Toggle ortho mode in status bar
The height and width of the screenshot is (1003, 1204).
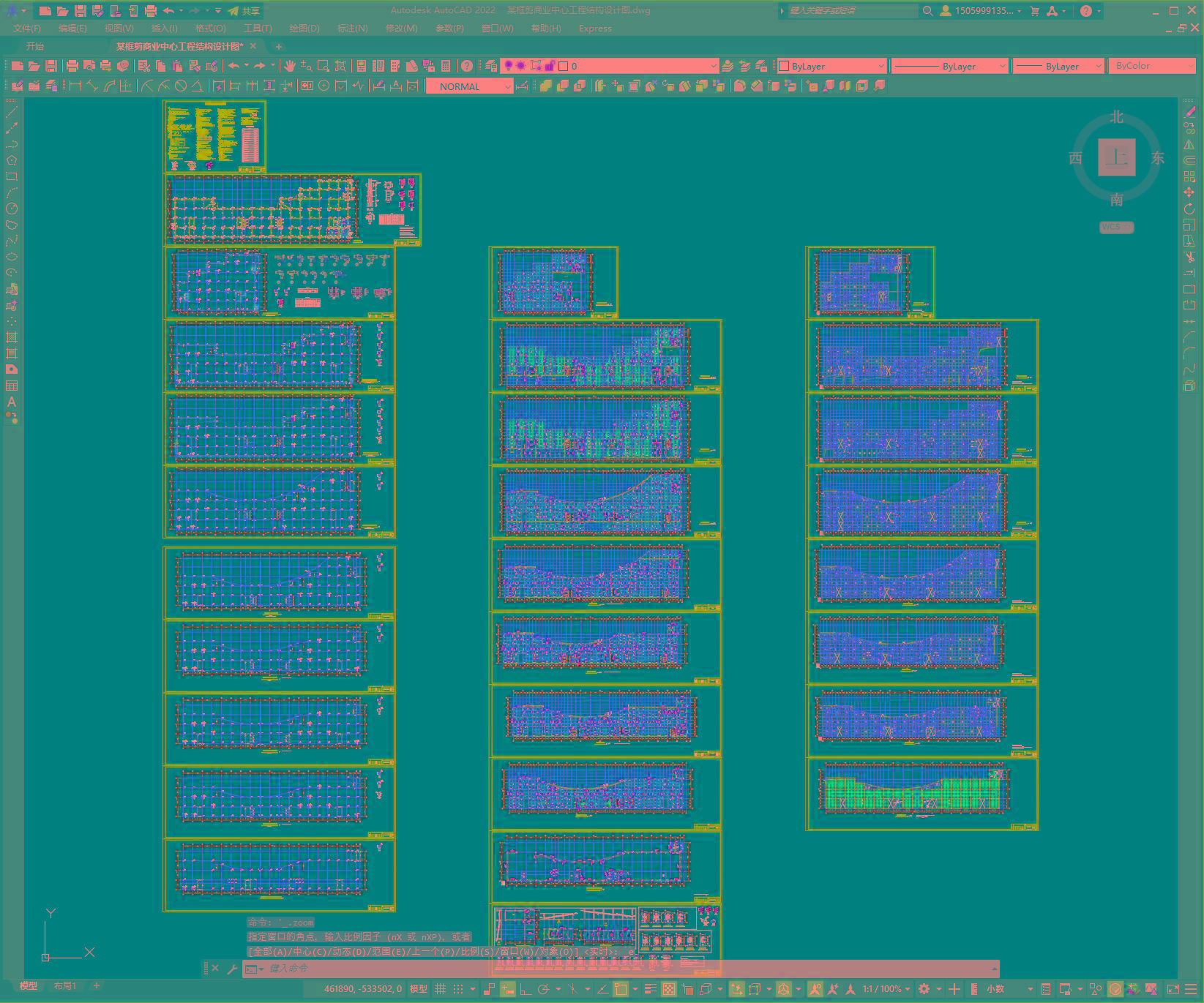pyautogui.click(x=526, y=989)
